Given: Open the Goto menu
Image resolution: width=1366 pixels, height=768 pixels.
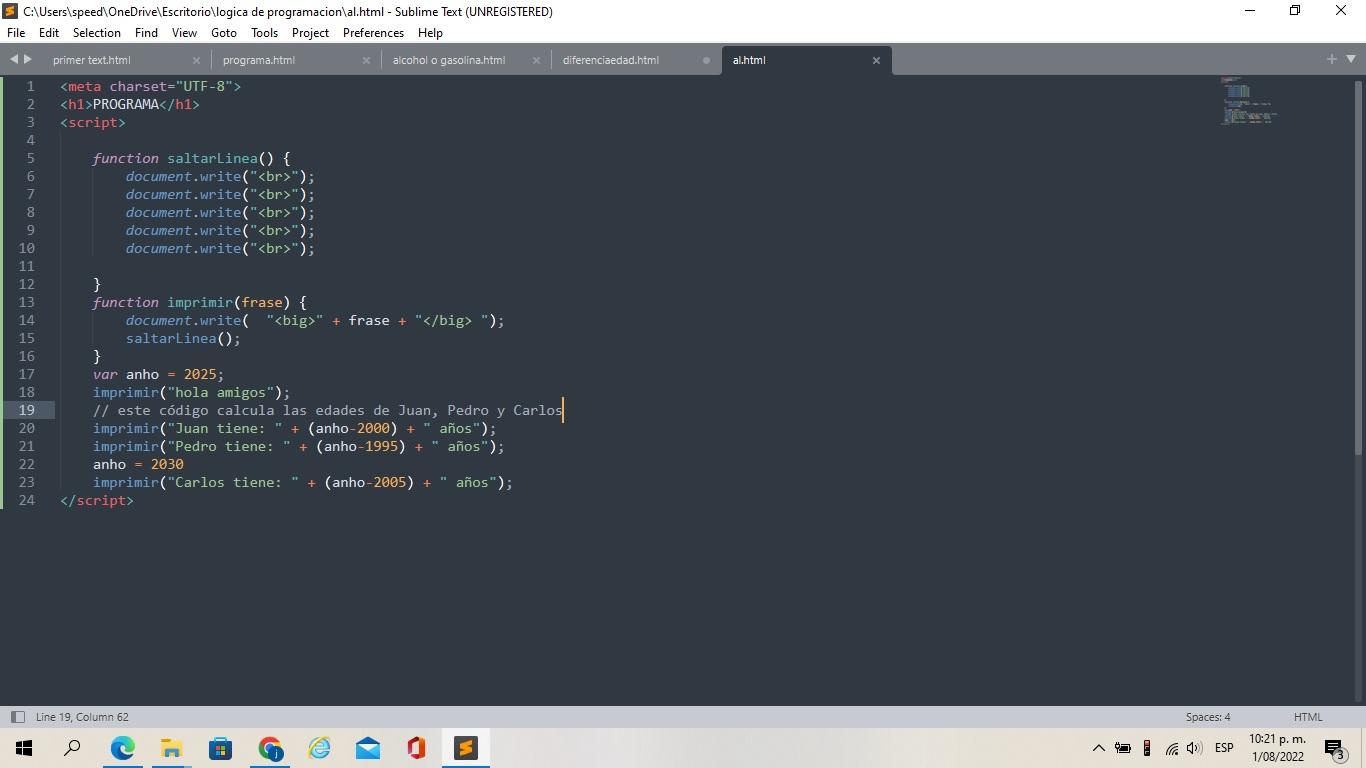Looking at the screenshot, I should pos(224,33).
